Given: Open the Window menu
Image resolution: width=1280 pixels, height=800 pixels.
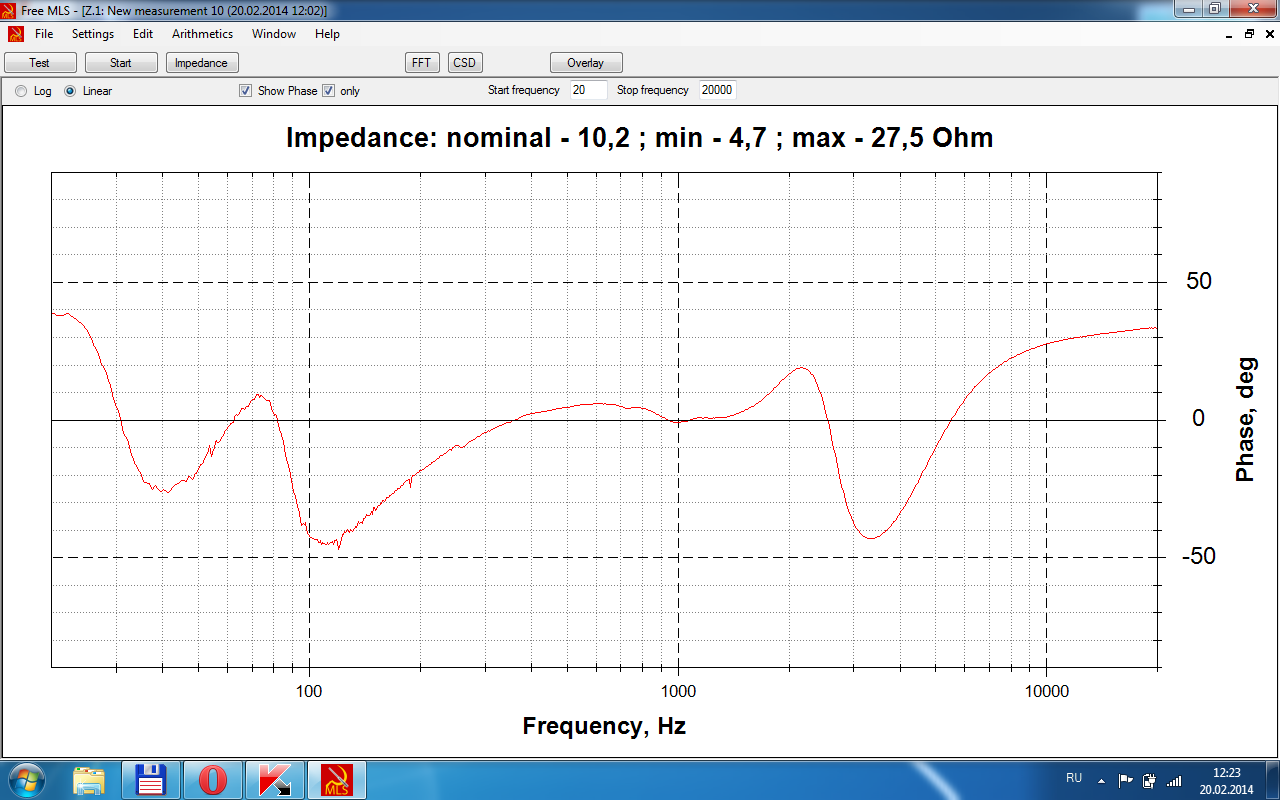Looking at the screenshot, I should [x=274, y=34].
